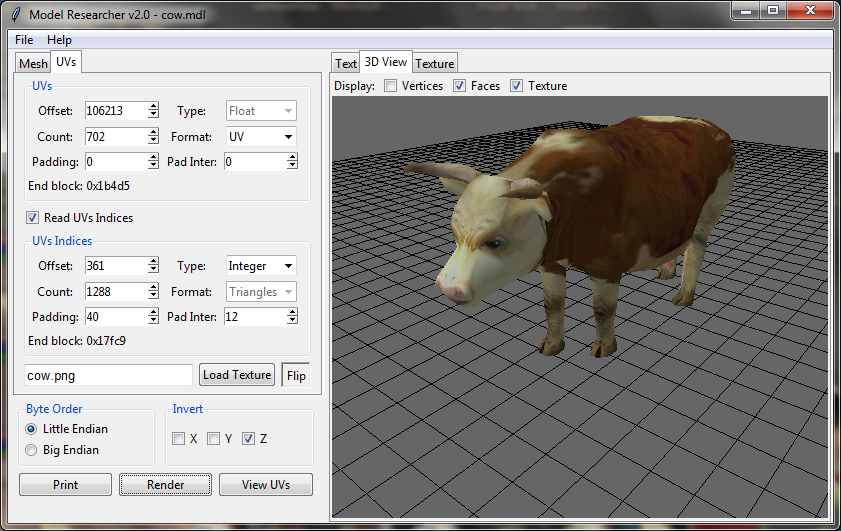Uncheck Read UVs Indices
The image size is (841, 531).
(x=32, y=217)
